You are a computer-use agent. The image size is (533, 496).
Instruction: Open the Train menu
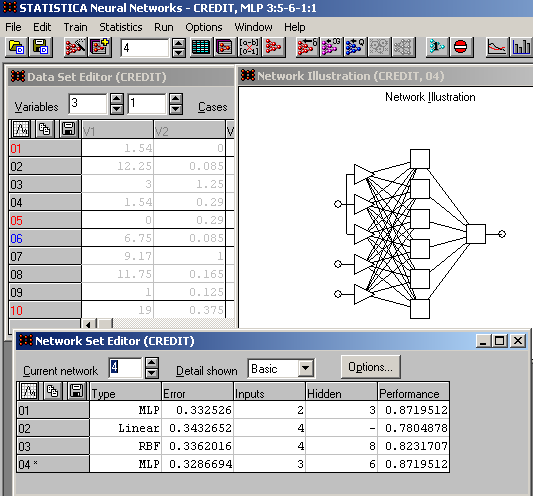[75, 27]
